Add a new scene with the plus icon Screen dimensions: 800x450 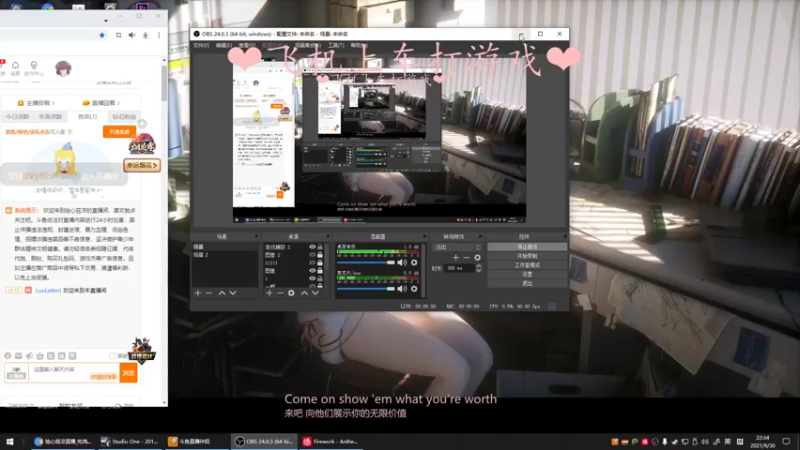(198, 293)
